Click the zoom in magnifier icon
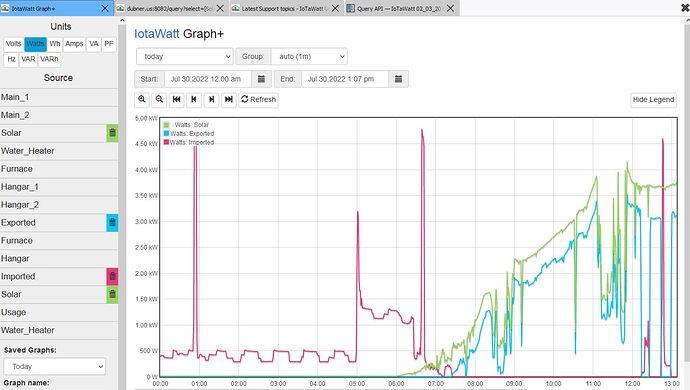The image size is (690, 390). click(x=142, y=99)
